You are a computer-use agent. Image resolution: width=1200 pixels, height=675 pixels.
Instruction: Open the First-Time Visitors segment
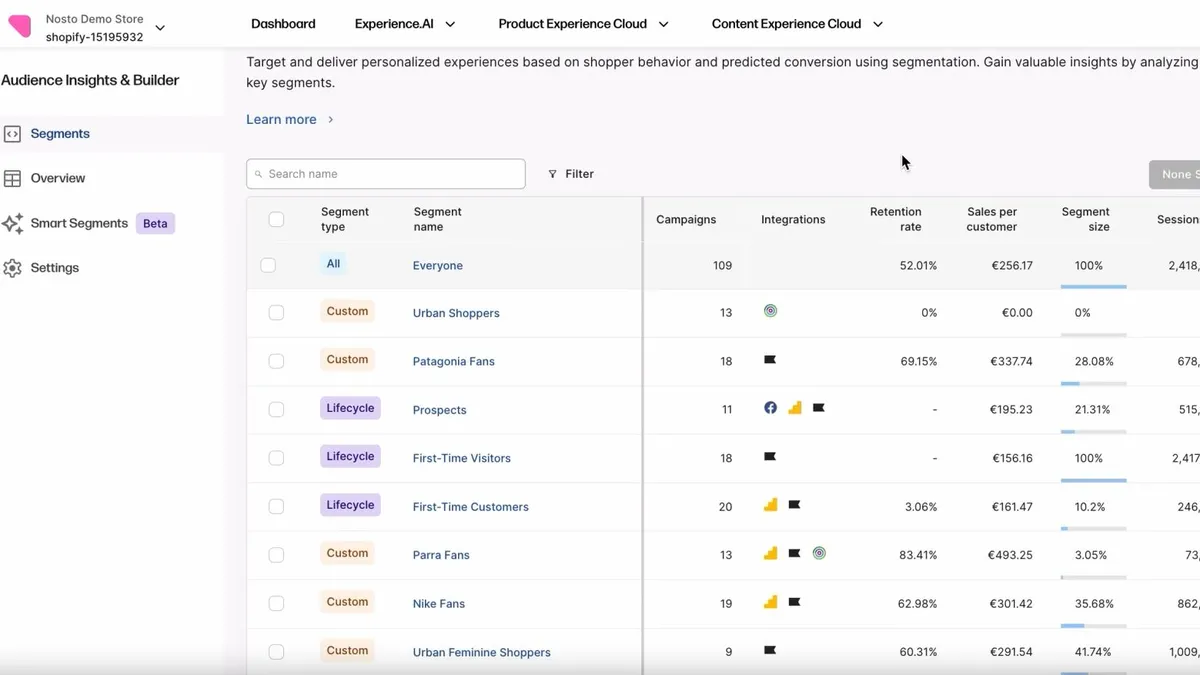(x=462, y=458)
